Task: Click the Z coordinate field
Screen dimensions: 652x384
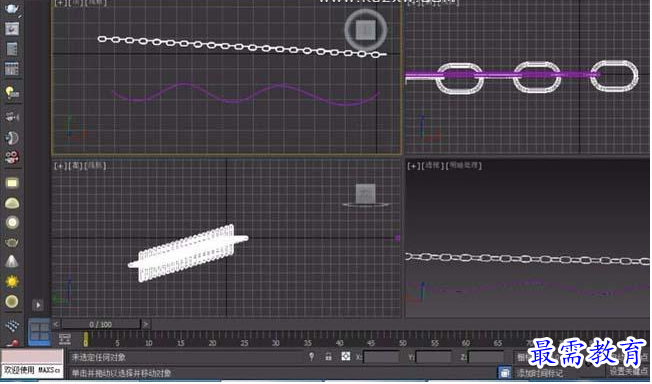Action: pos(486,357)
